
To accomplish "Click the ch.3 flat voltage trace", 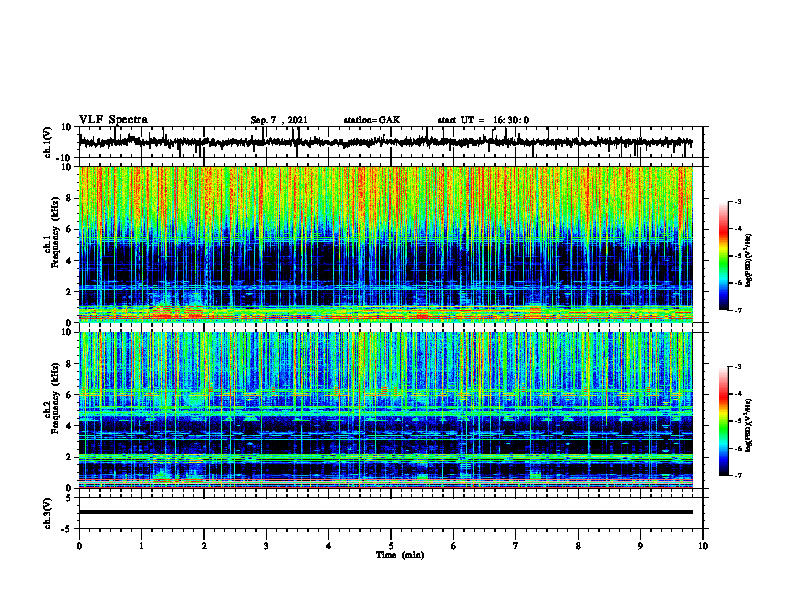I will (385, 512).
